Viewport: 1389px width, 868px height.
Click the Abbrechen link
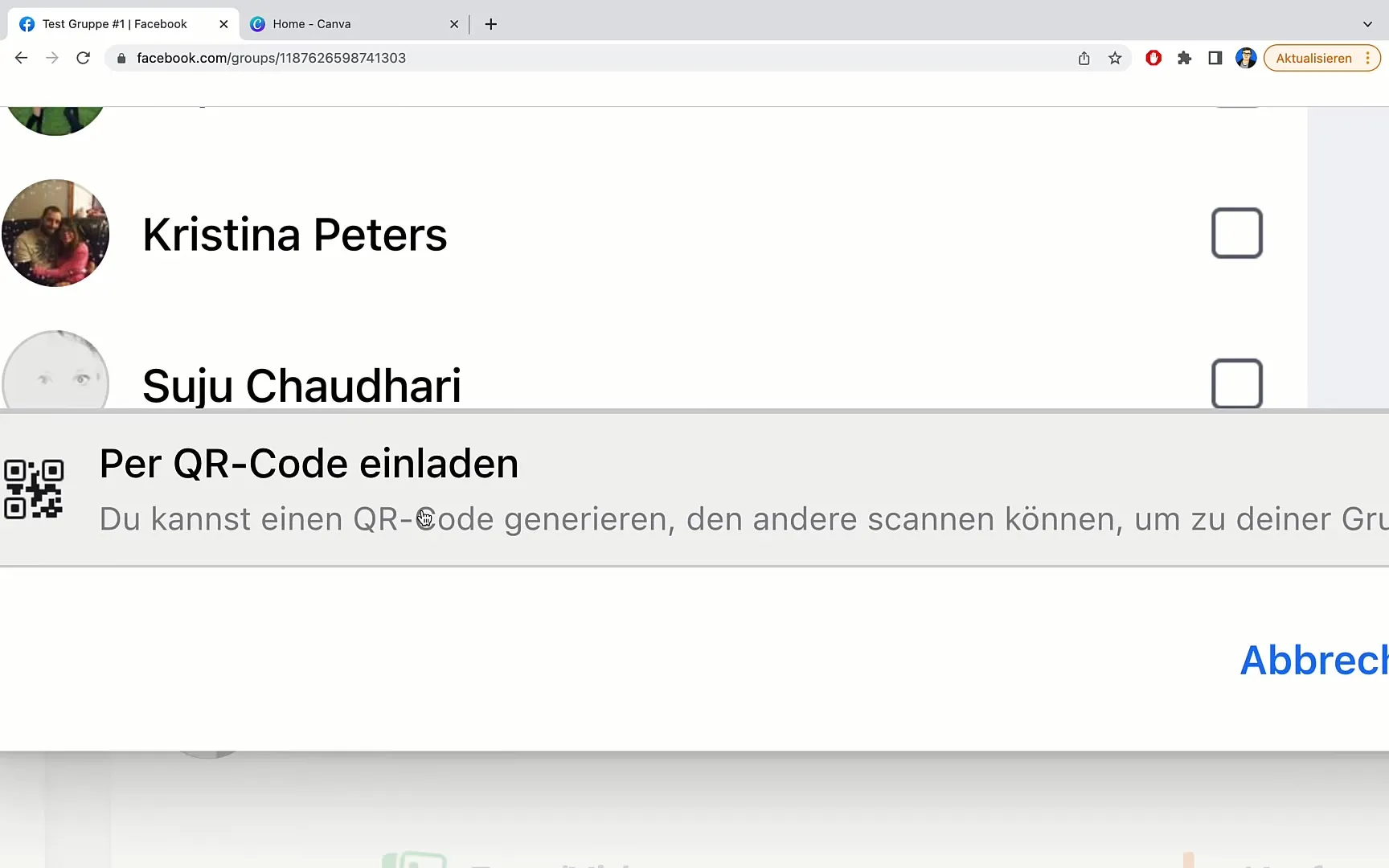click(1314, 661)
